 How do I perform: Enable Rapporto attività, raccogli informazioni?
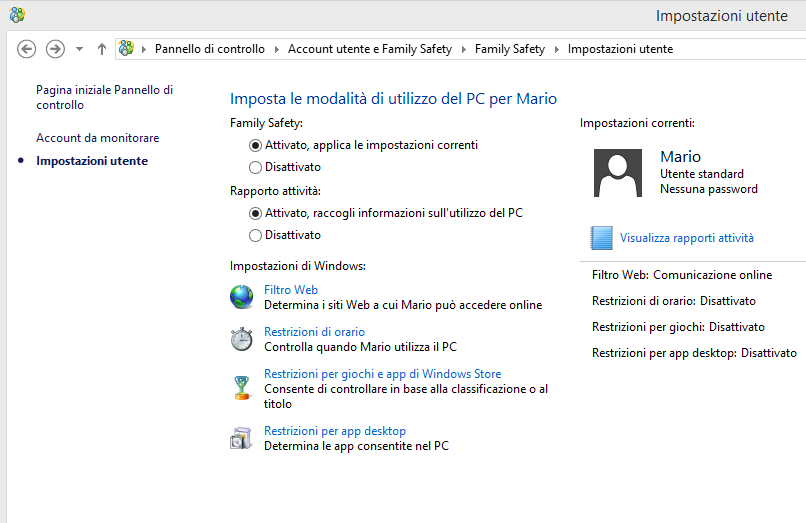click(x=386, y=213)
